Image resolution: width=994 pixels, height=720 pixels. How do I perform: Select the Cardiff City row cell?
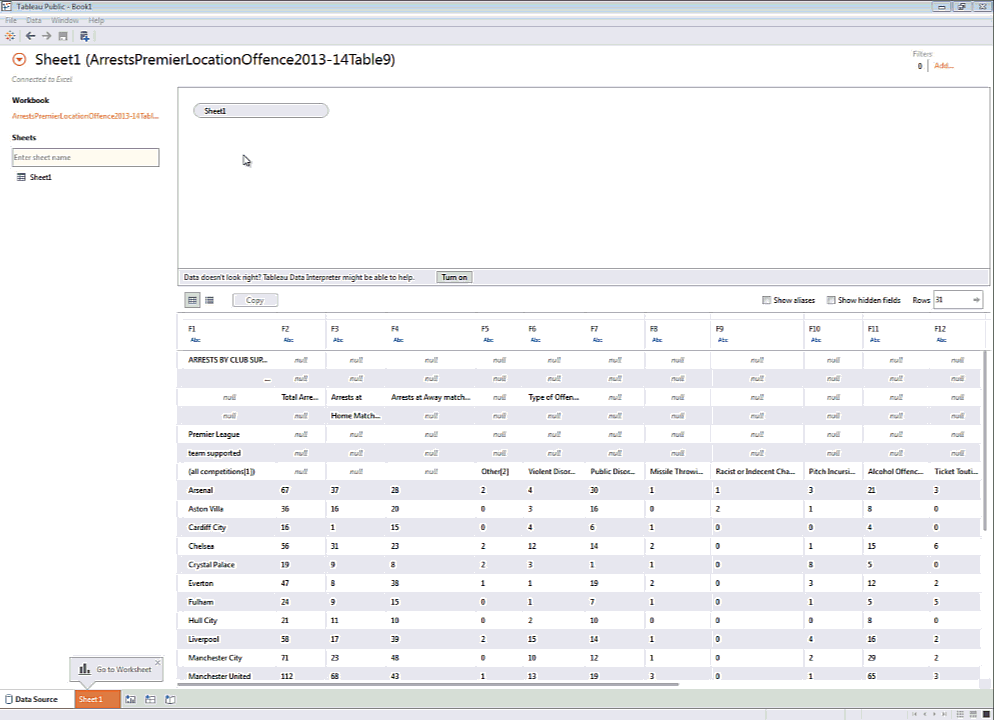207,527
